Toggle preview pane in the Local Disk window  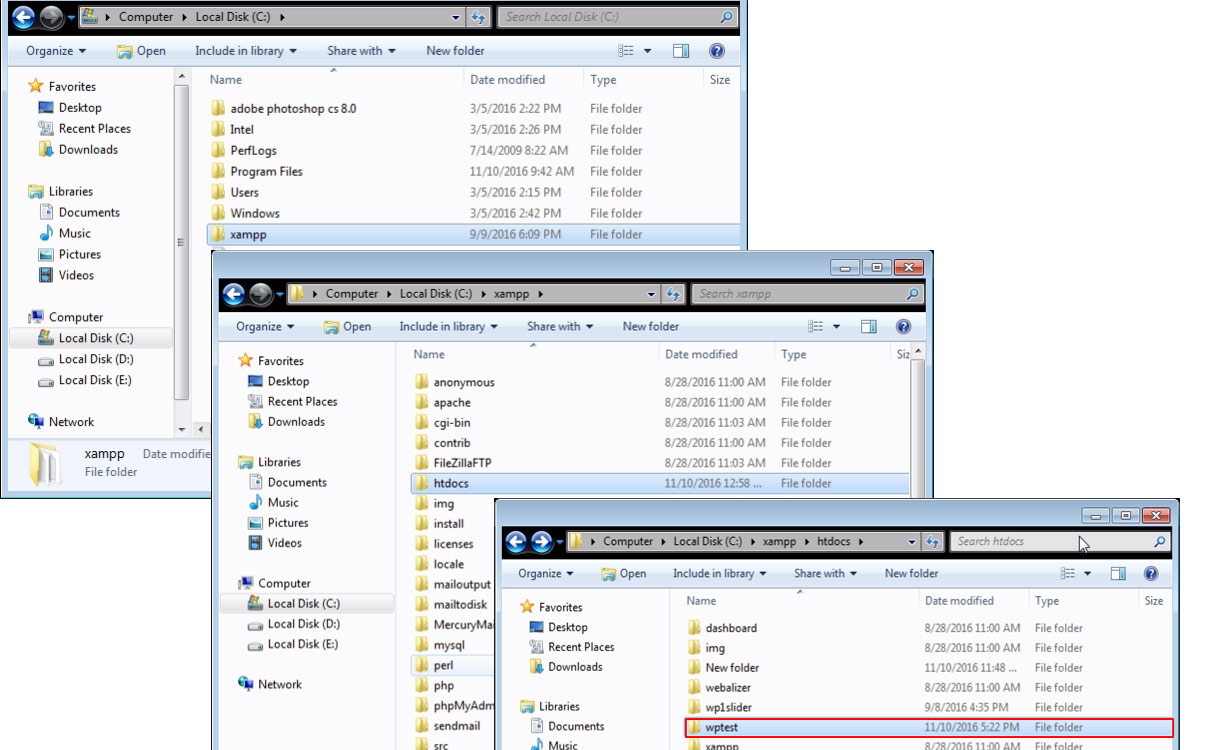pos(681,51)
